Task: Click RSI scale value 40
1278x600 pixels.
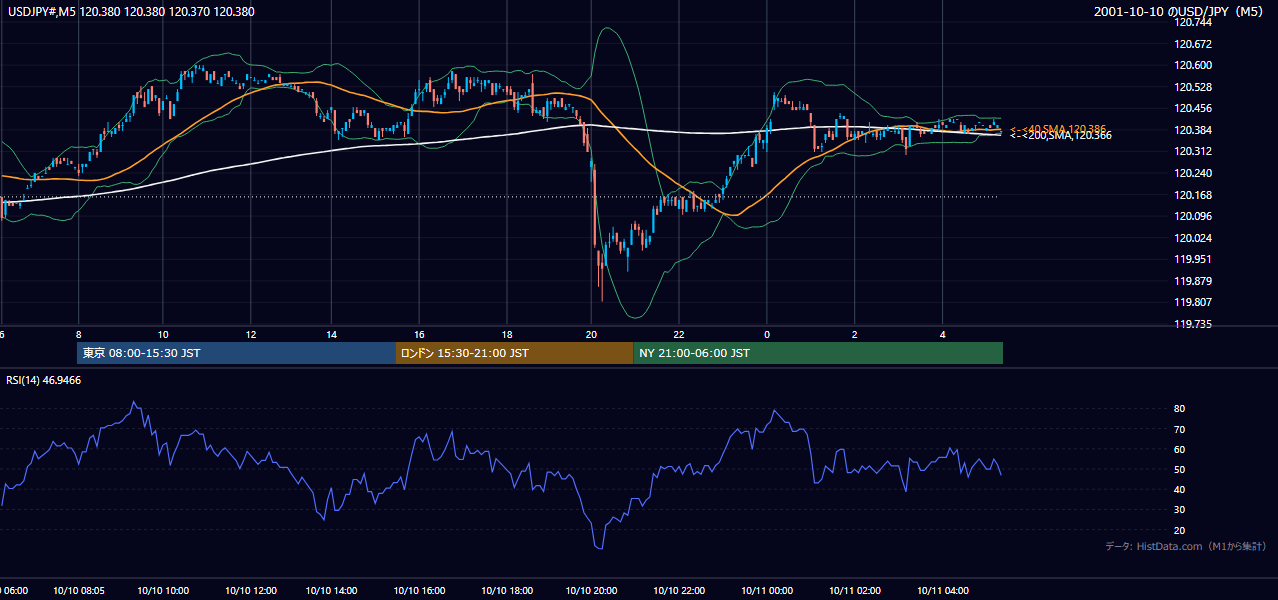Action: [x=1180, y=489]
